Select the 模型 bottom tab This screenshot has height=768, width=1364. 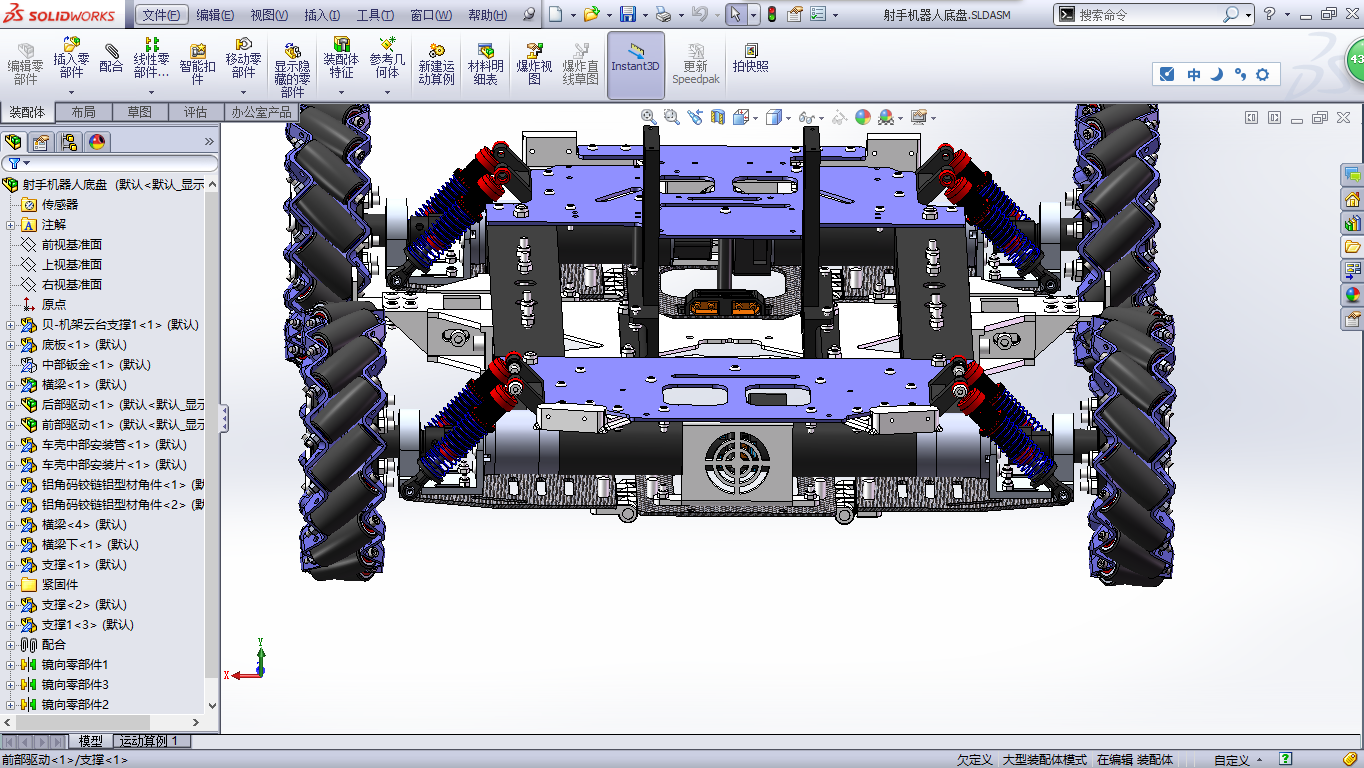(90, 741)
